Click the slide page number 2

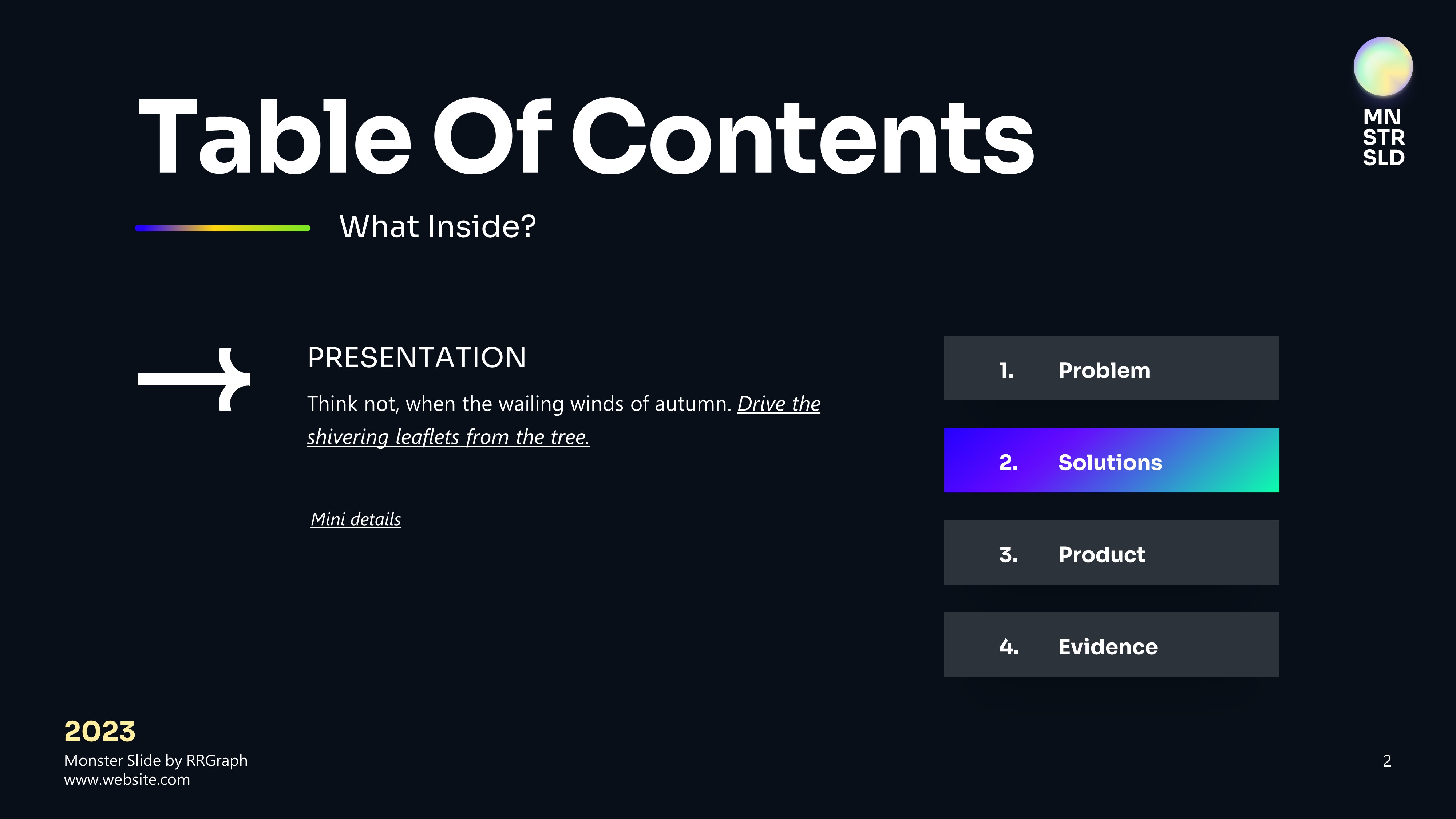click(1386, 761)
